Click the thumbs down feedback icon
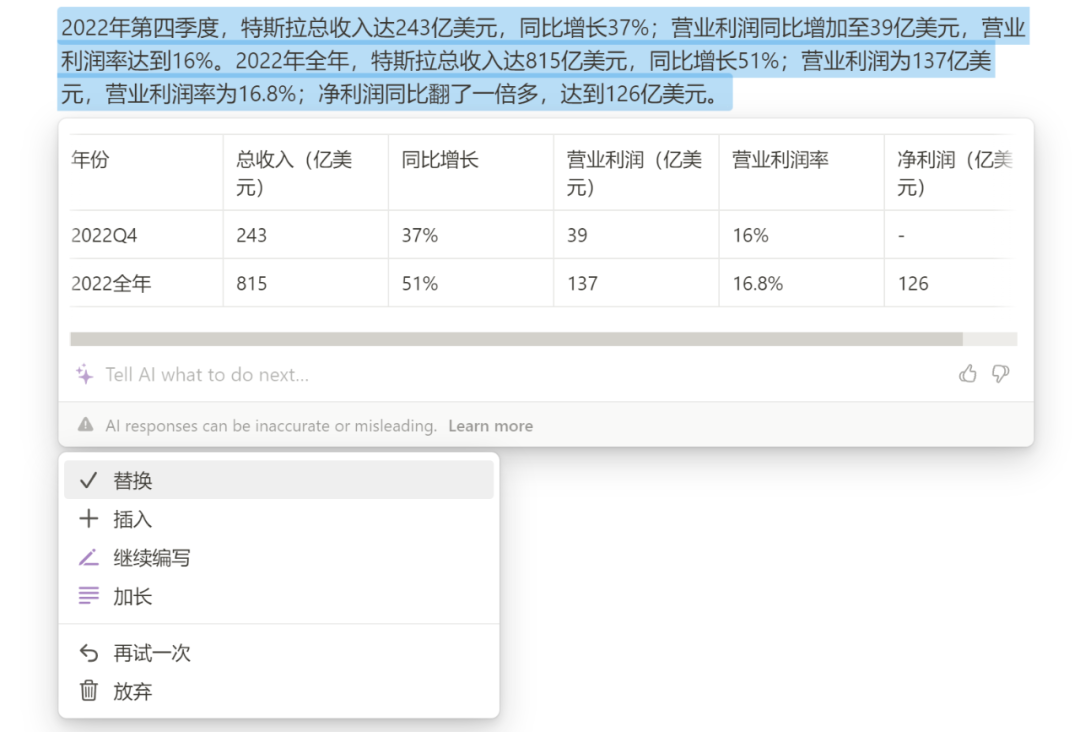The width and height of the screenshot is (1080, 732). point(1001,374)
